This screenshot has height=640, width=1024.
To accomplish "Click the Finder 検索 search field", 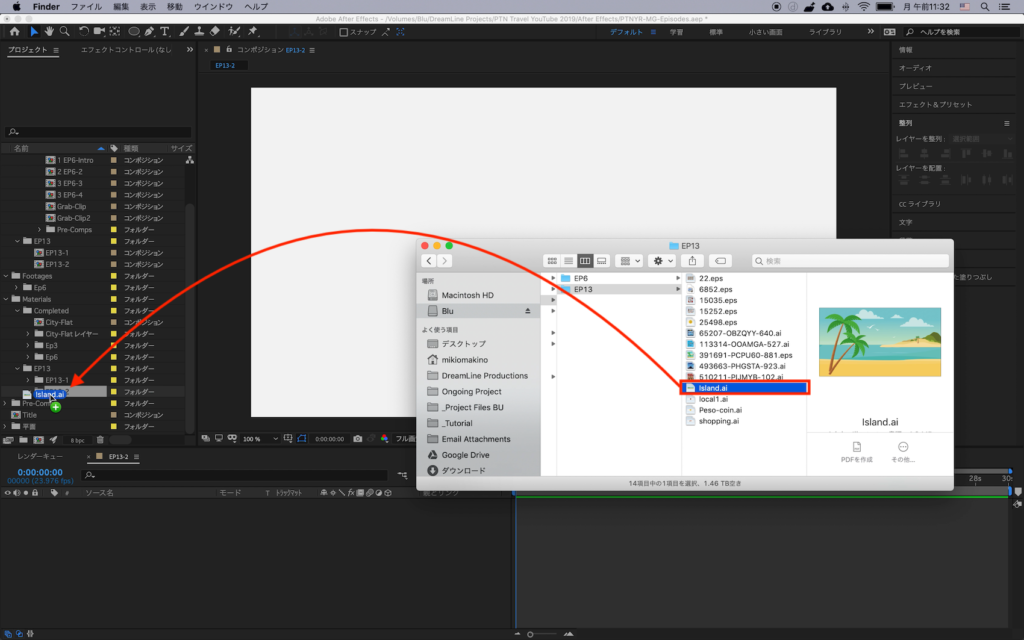I will pos(850,261).
